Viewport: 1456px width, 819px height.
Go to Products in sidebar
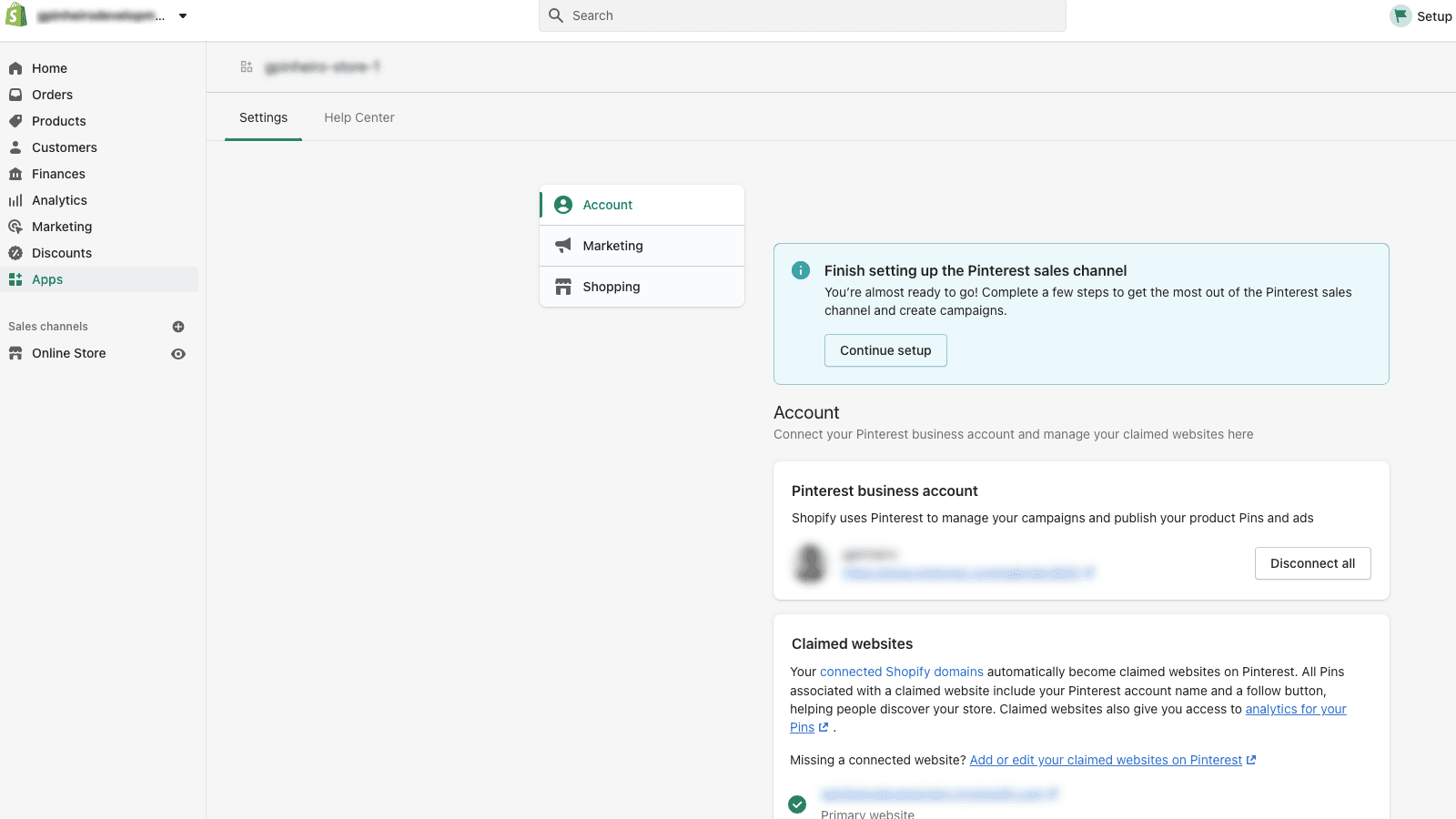point(58,121)
